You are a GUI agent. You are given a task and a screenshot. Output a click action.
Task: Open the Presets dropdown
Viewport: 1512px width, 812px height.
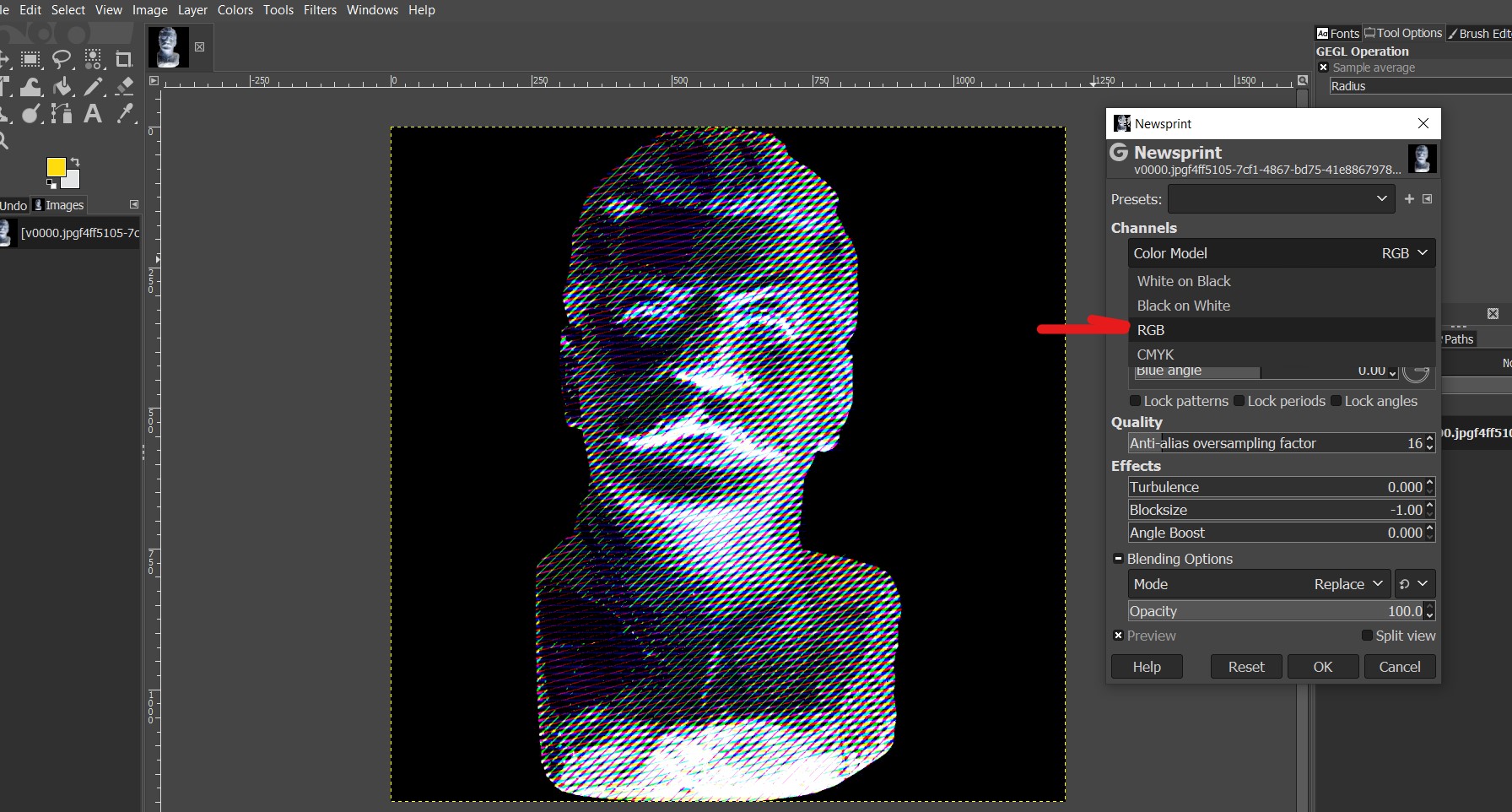[x=1280, y=199]
